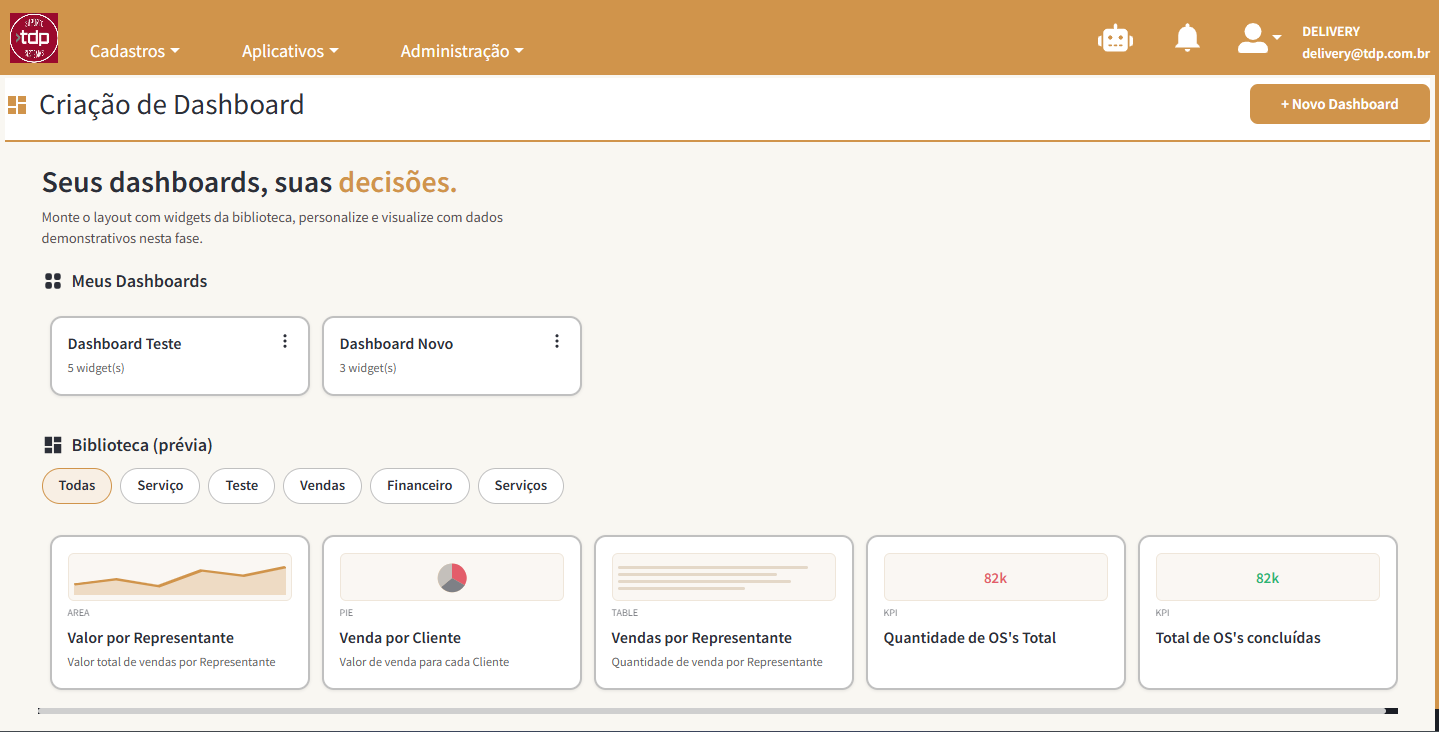Click green 82k preview of OS's concluídas
1439x732 pixels.
click(x=1268, y=577)
